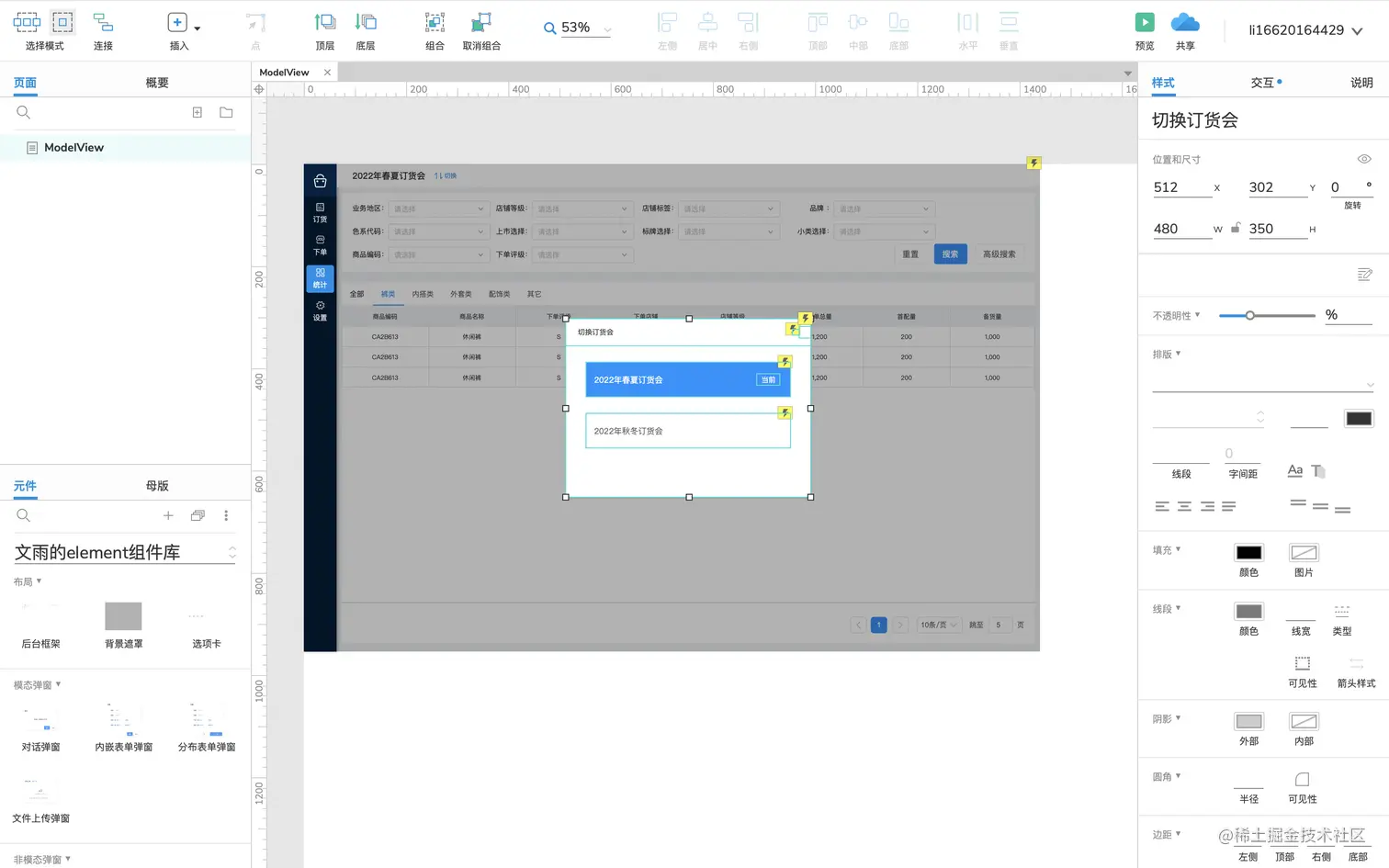
Task: Open the widget library options menu
Action: (x=226, y=515)
